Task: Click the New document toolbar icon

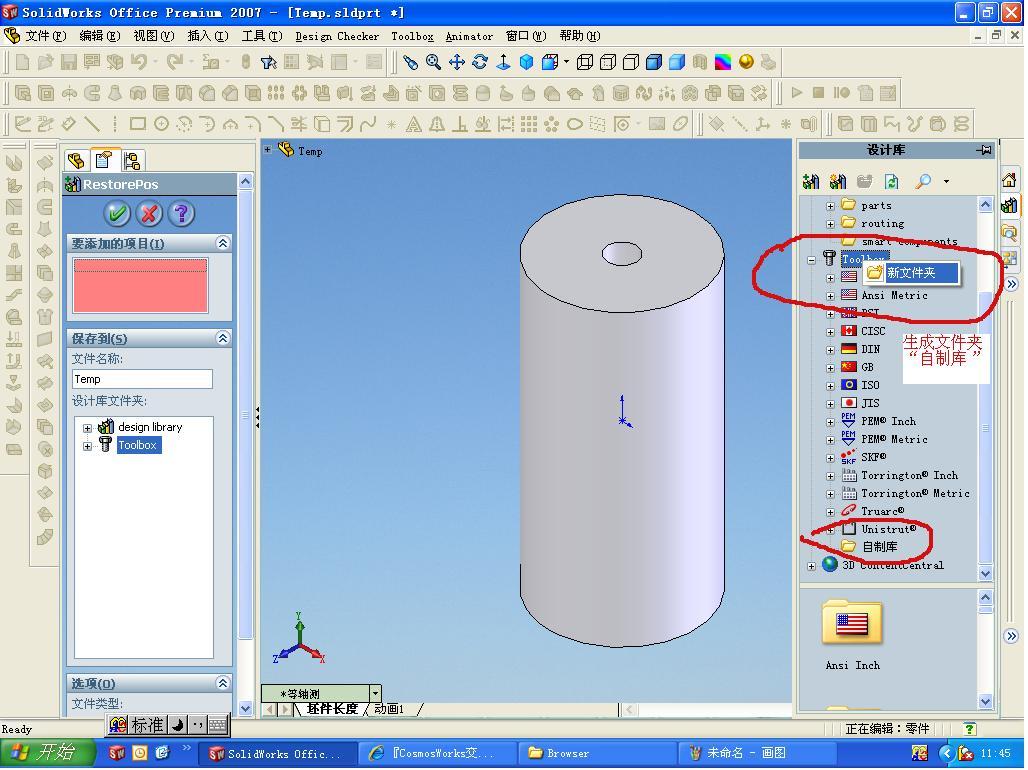Action: [22, 62]
